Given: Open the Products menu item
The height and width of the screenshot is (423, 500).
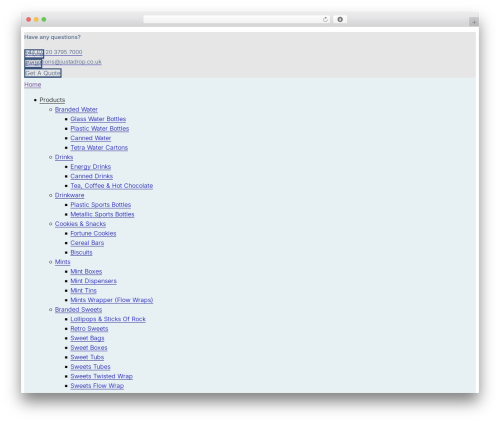Looking at the screenshot, I should 52,100.
